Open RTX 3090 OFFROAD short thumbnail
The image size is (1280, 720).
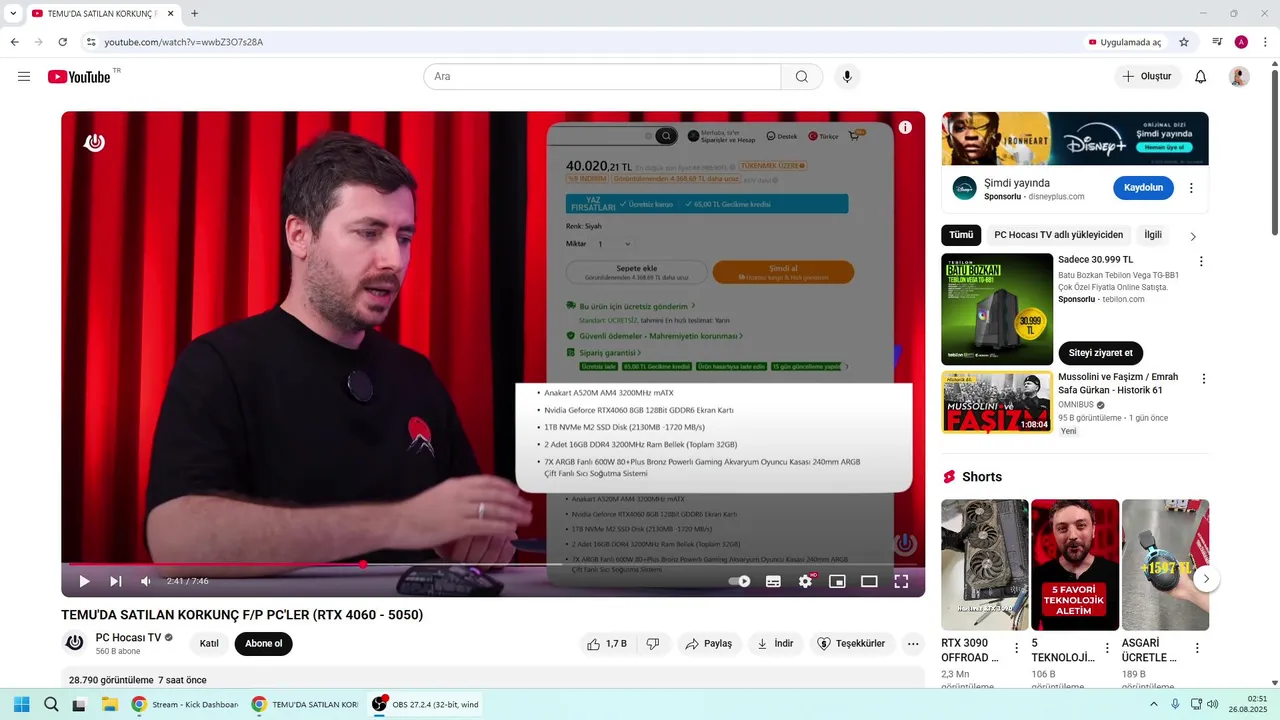click(985, 565)
